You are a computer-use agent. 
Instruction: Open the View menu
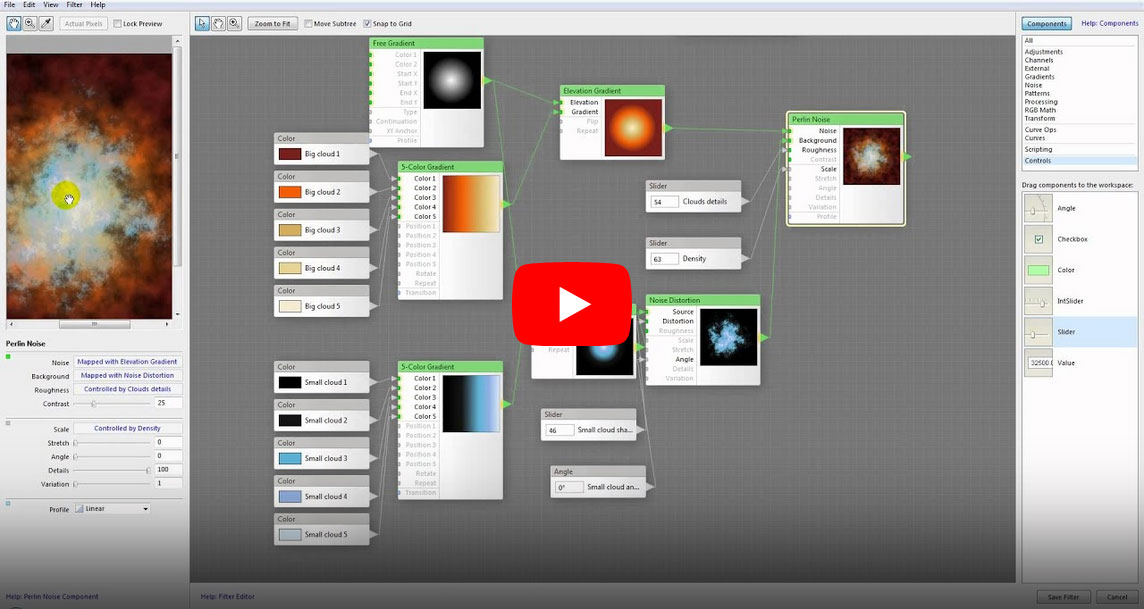coord(50,5)
